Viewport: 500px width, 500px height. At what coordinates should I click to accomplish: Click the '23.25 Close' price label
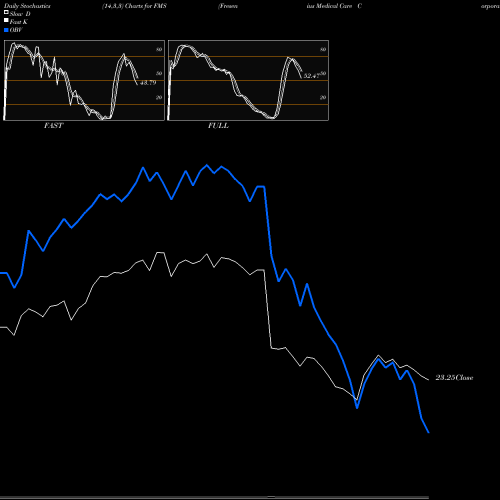[x=454, y=378]
